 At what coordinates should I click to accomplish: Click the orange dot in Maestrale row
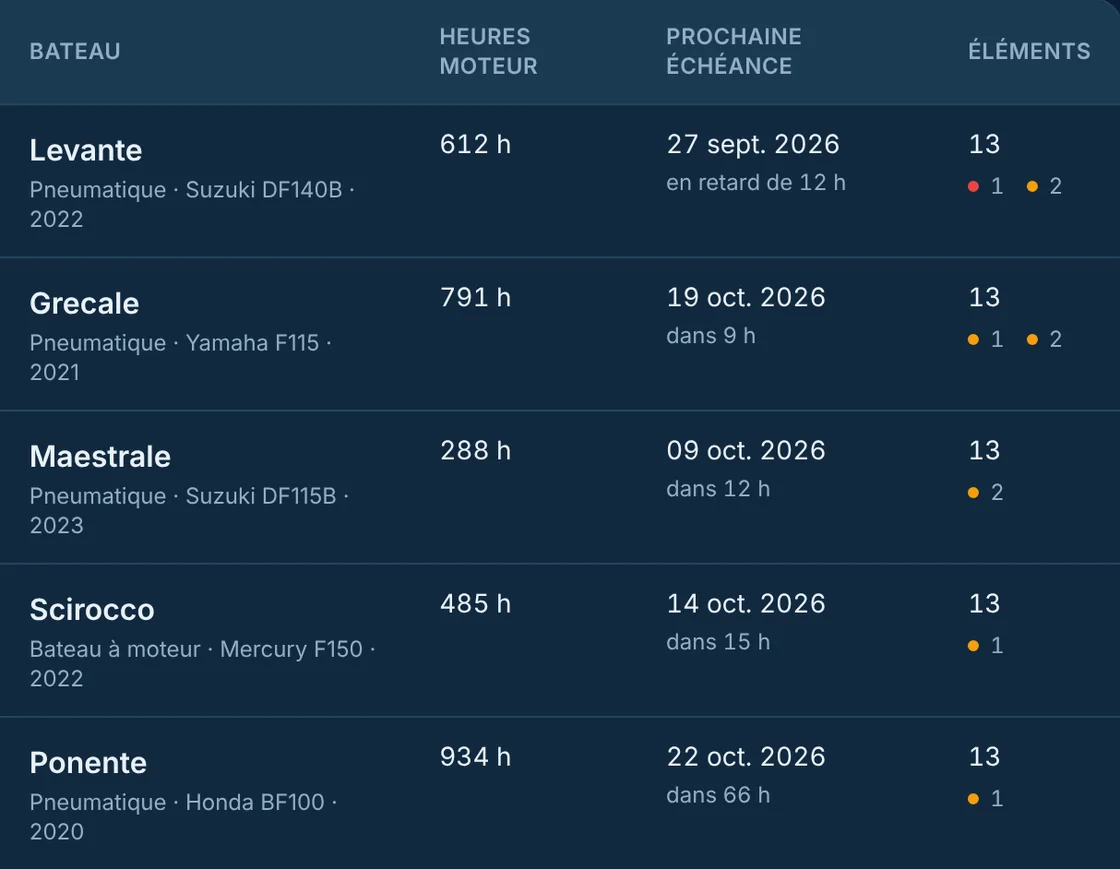click(x=973, y=493)
